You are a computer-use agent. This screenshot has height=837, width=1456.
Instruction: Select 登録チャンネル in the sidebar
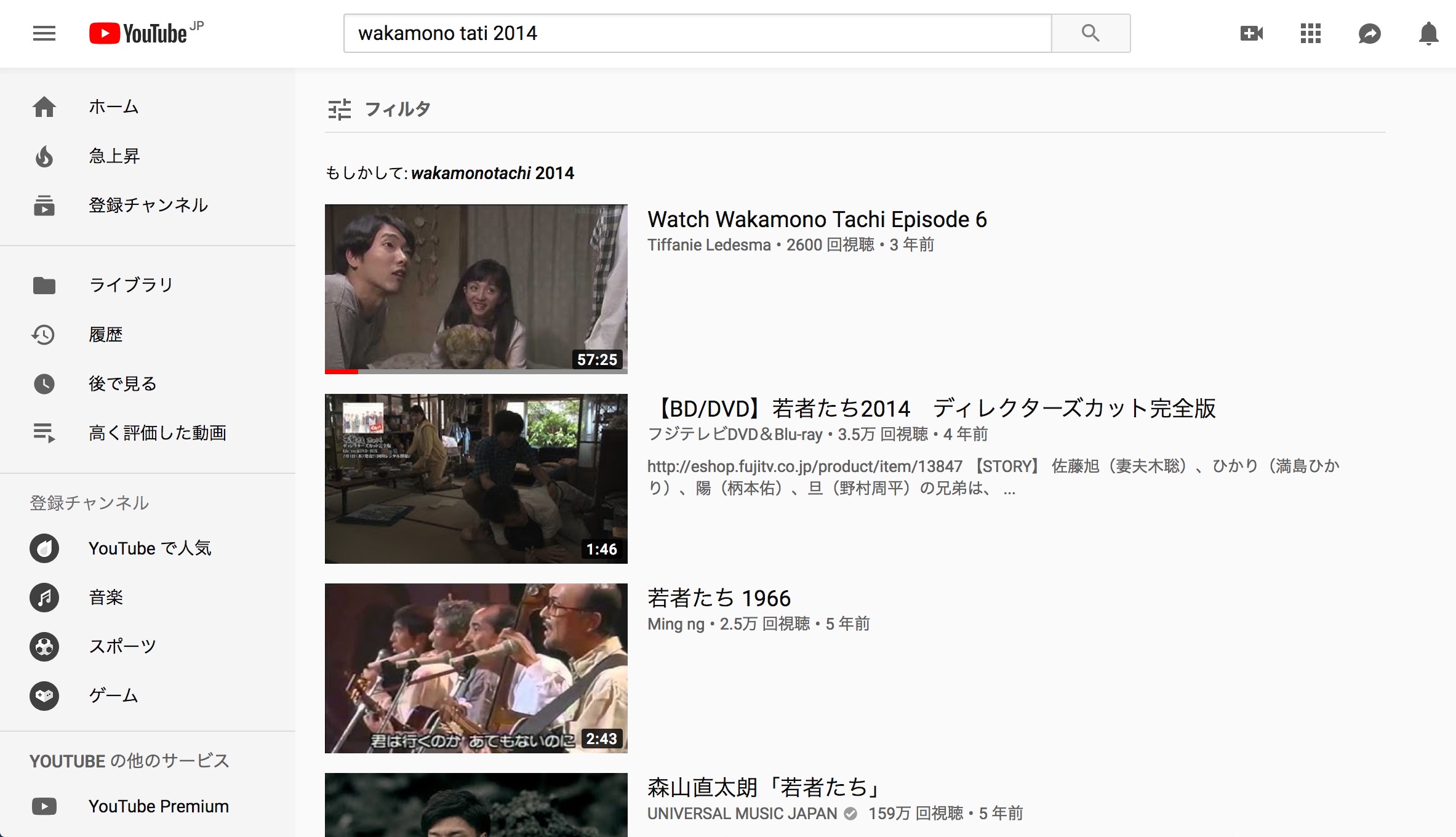pos(148,206)
